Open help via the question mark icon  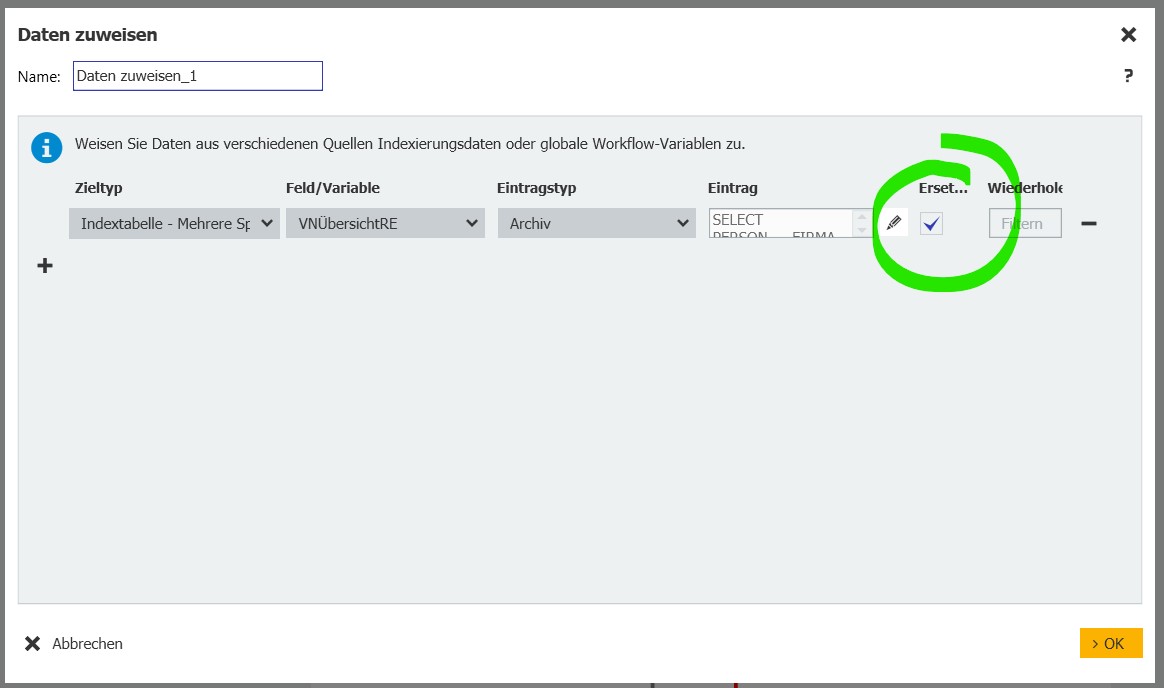click(1128, 76)
